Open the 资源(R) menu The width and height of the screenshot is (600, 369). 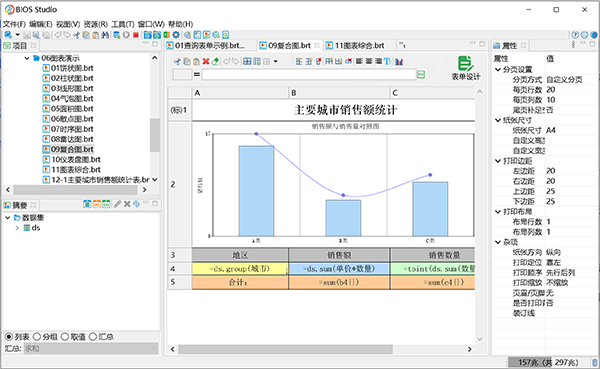point(96,24)
